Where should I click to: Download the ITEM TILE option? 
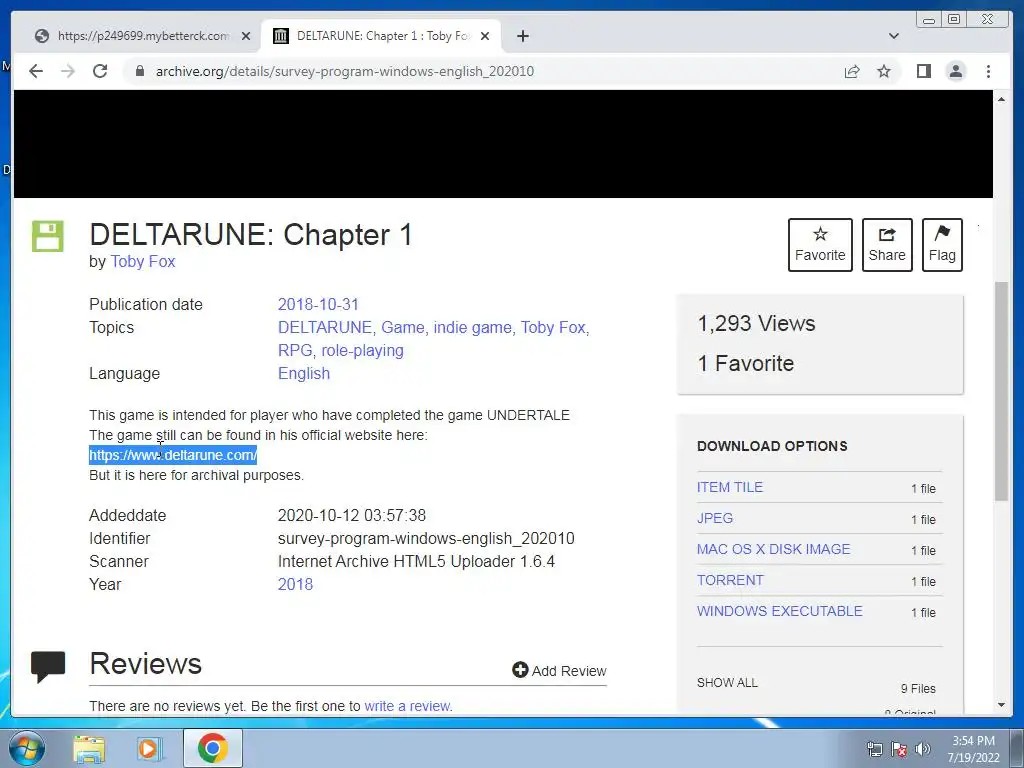pos(729,487)
